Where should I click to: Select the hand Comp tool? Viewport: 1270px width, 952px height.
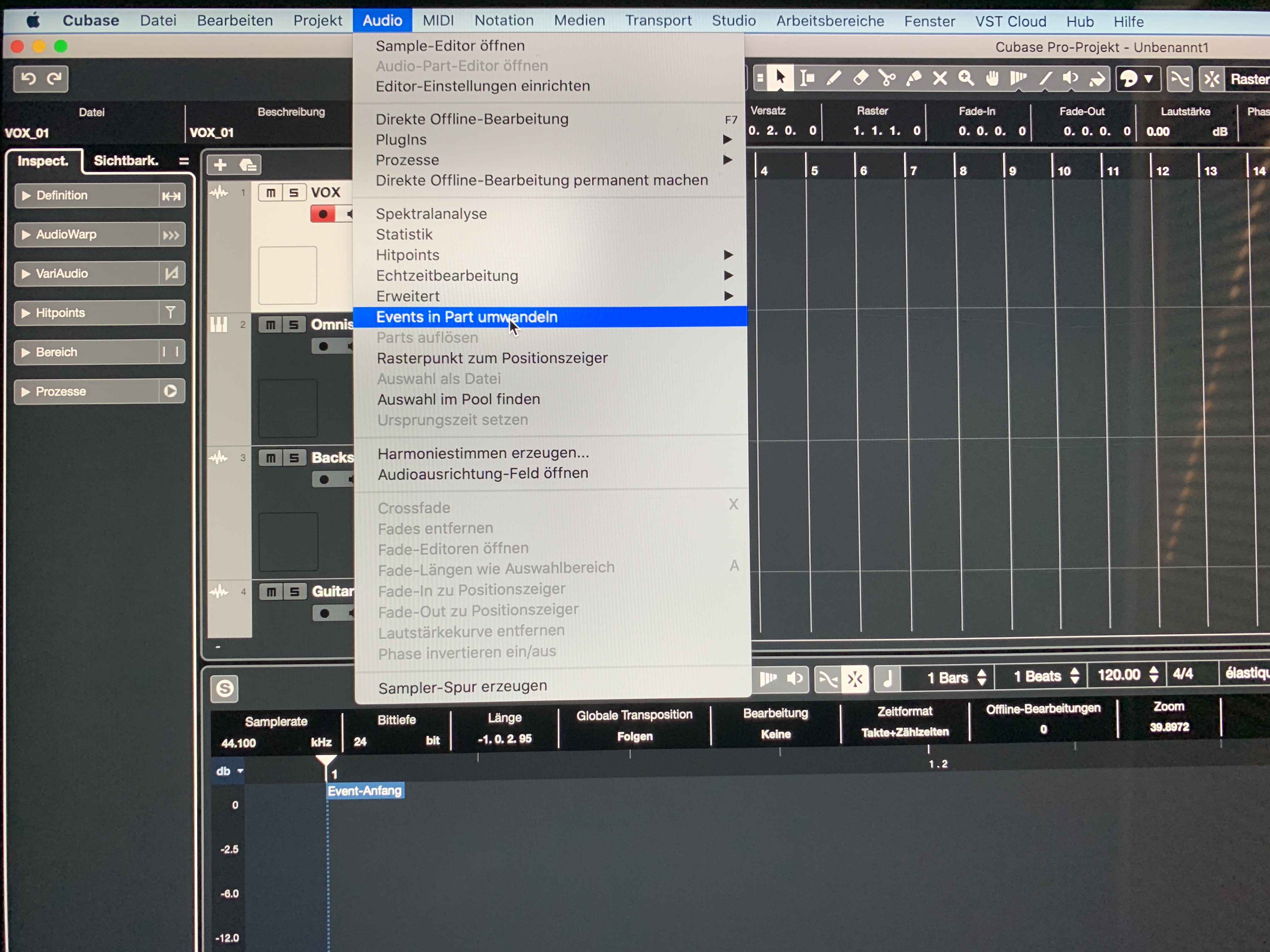click(x=993, y=78)
